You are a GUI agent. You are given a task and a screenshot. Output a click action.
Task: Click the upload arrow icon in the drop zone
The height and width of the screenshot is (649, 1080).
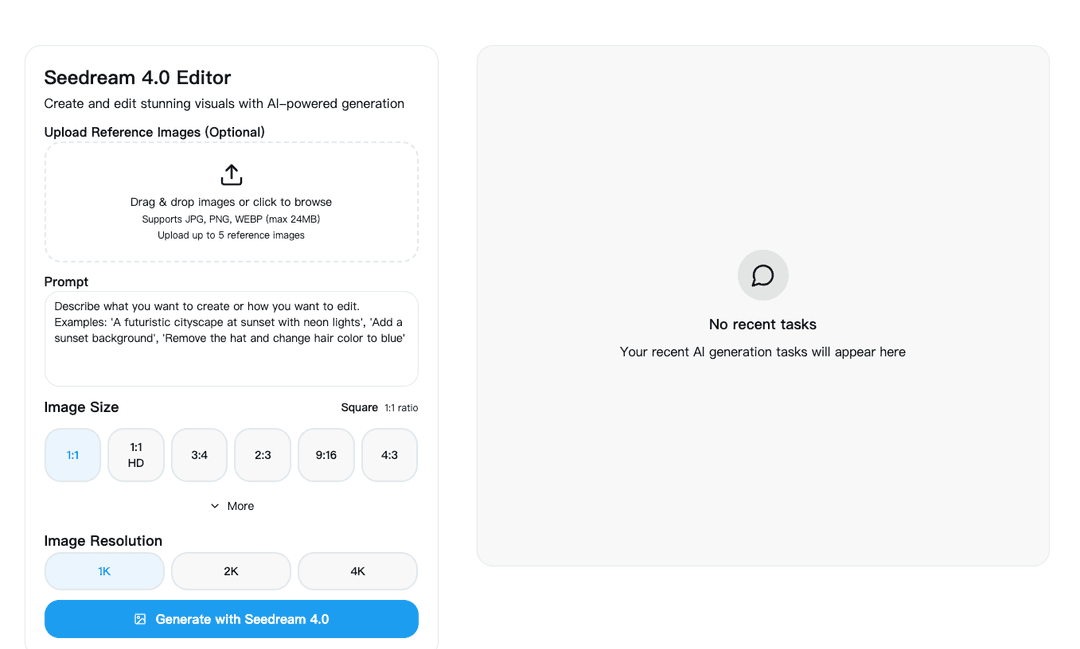coord(231,173)
